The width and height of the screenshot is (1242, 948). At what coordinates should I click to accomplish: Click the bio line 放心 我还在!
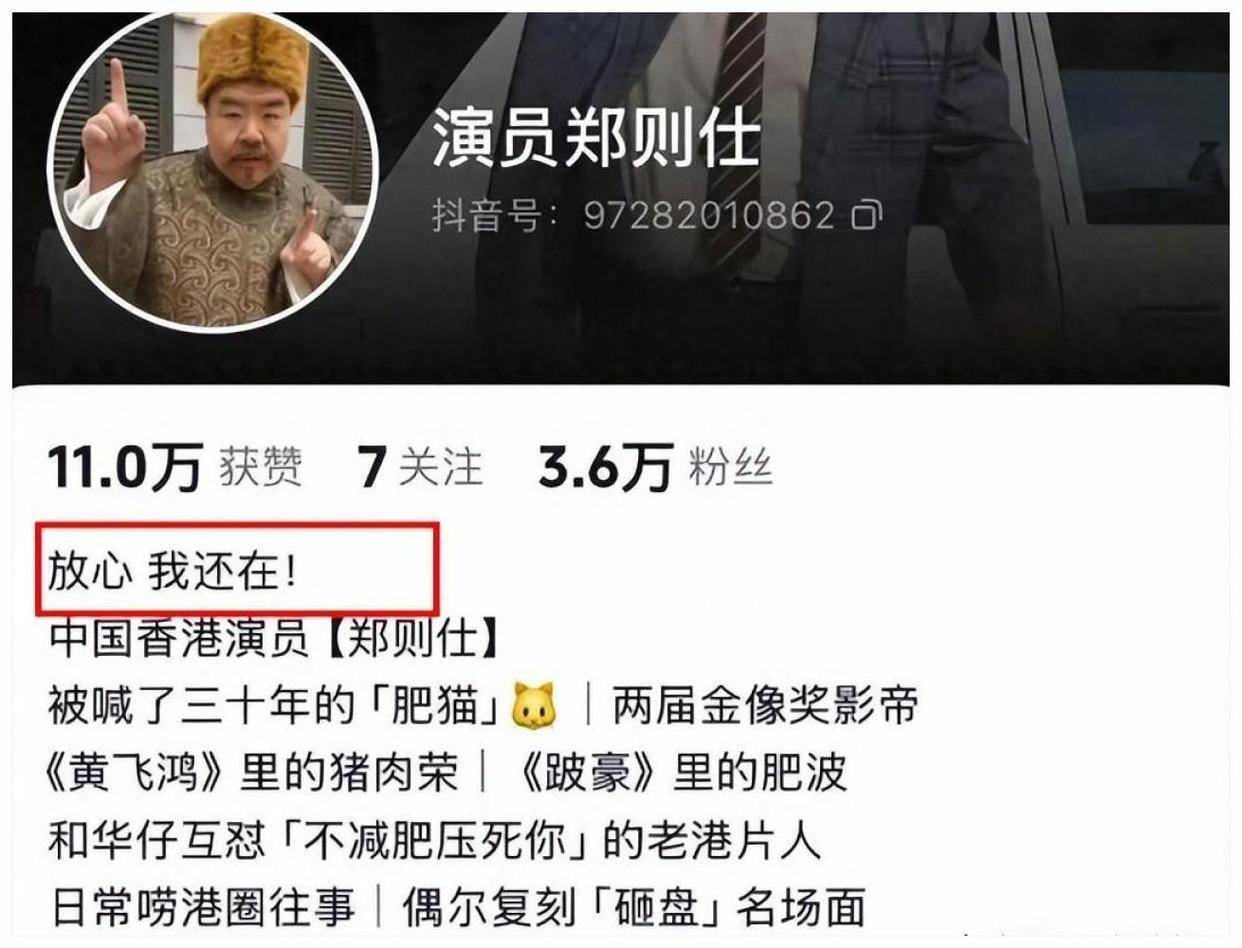(173, 576)
